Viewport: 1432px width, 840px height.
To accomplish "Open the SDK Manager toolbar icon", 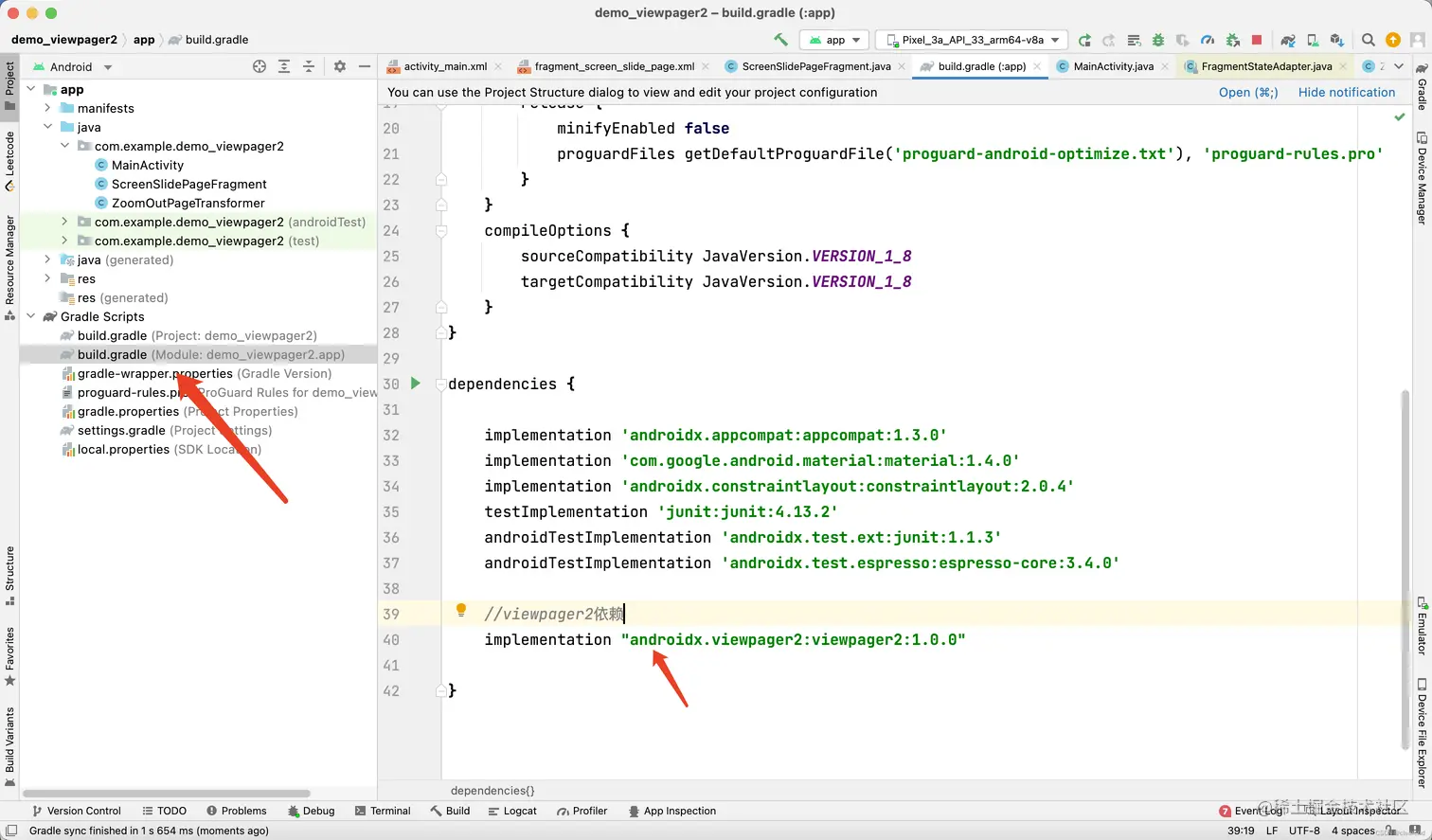I will 1336,40.
